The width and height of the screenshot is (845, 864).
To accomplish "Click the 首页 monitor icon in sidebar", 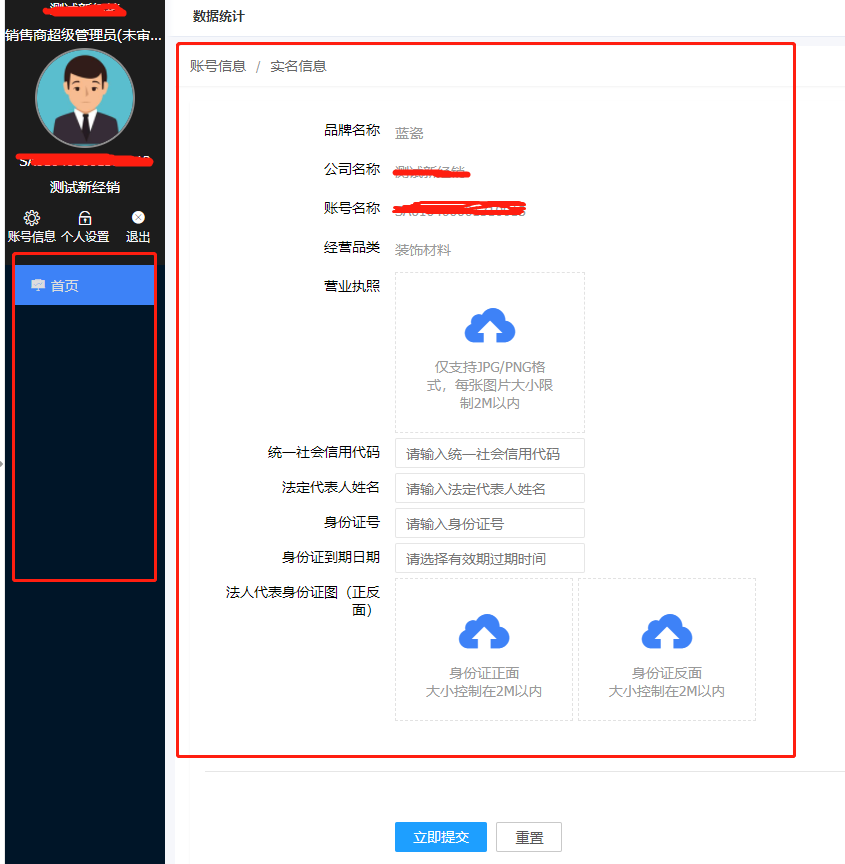I will 38,285.
